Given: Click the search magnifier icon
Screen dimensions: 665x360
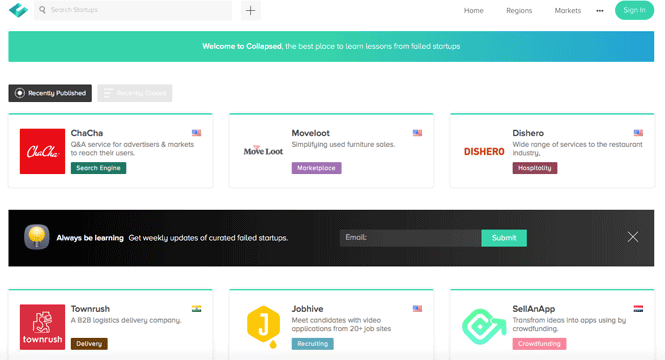Looking at the screenshot, I should click(x=42, y=10).
